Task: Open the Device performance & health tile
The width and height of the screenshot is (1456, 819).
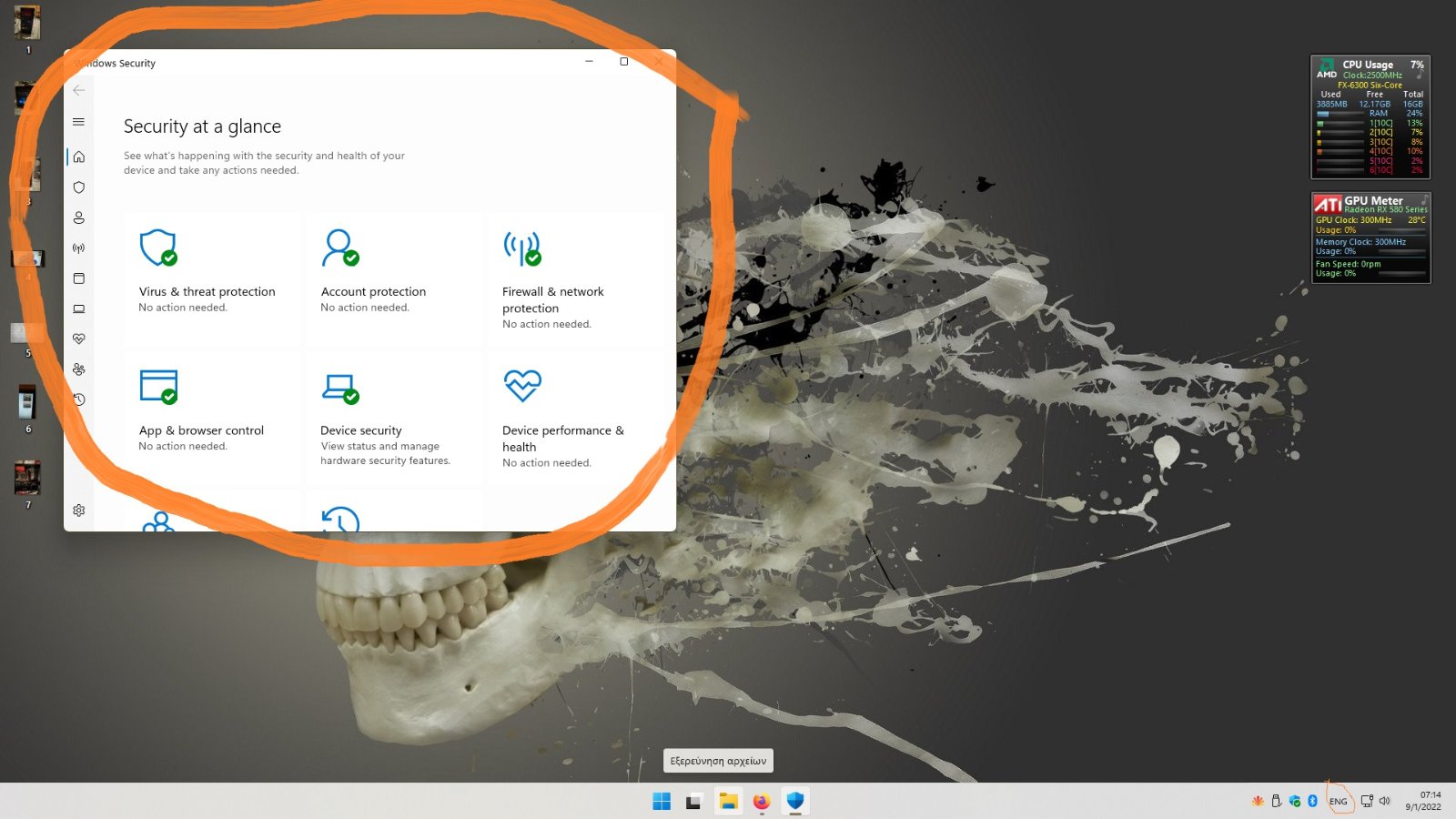Action: click(x=575, y=420)
